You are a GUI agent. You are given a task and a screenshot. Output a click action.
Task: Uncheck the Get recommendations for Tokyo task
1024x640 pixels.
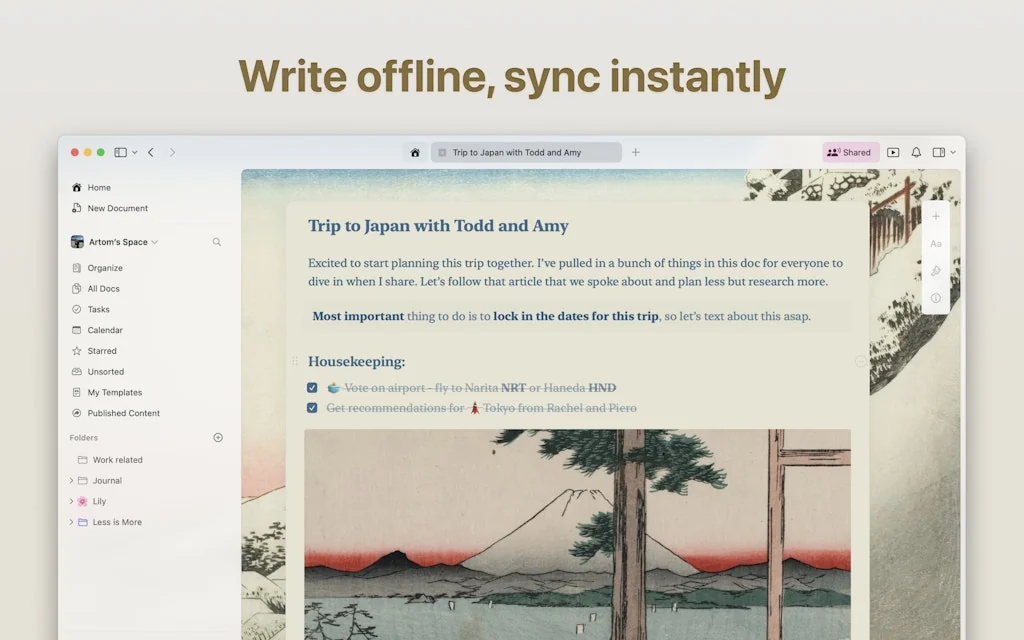(312, 408)
